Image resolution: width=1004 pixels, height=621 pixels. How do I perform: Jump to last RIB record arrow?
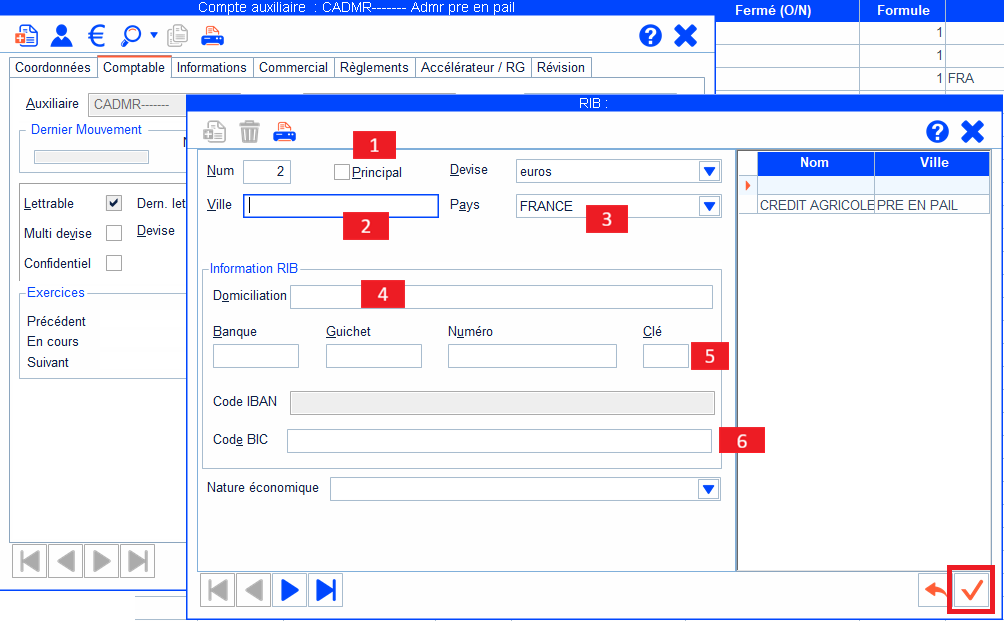point(325,590)
